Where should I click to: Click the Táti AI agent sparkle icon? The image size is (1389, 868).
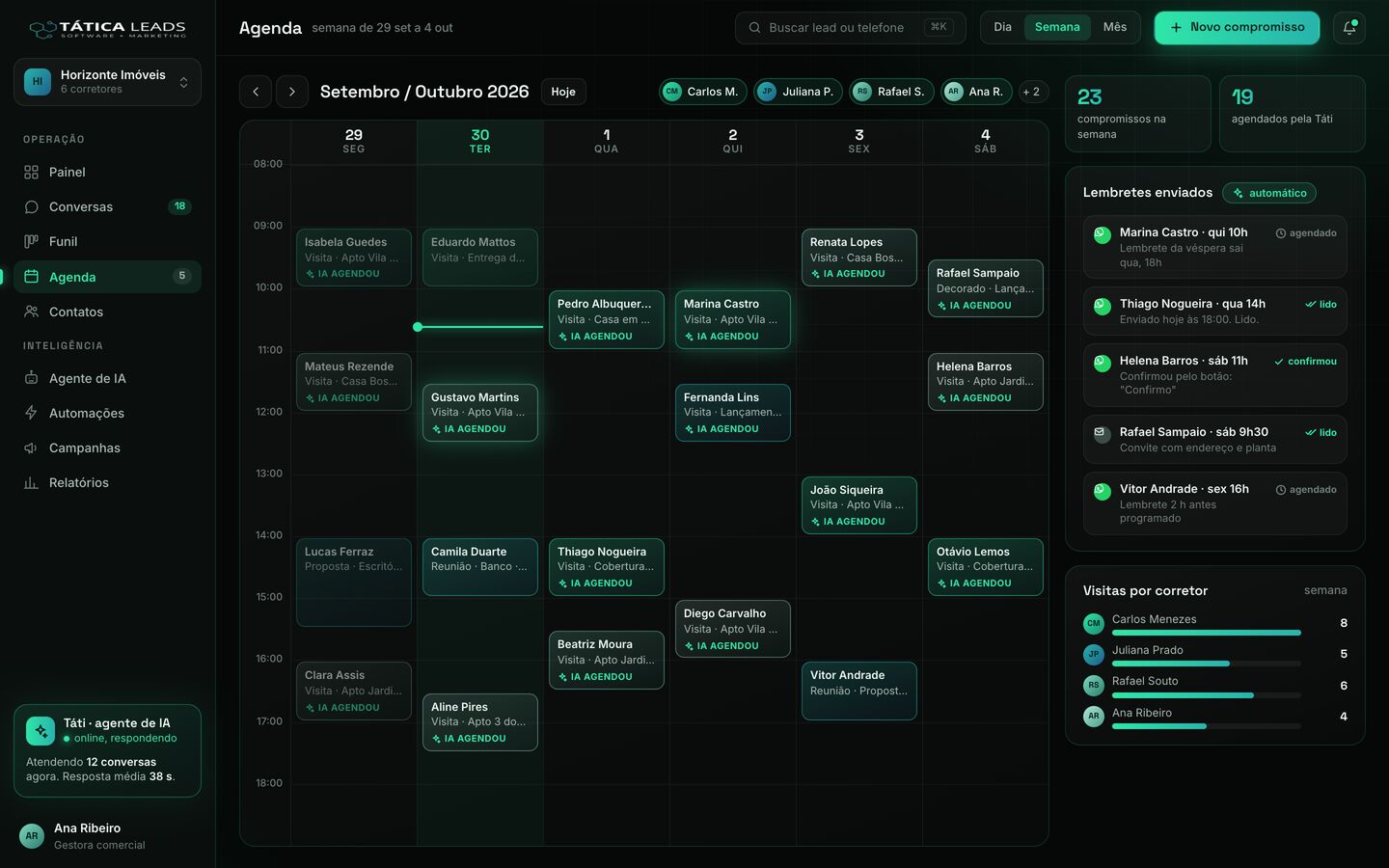pyautogui.click(x=41, y=731)
